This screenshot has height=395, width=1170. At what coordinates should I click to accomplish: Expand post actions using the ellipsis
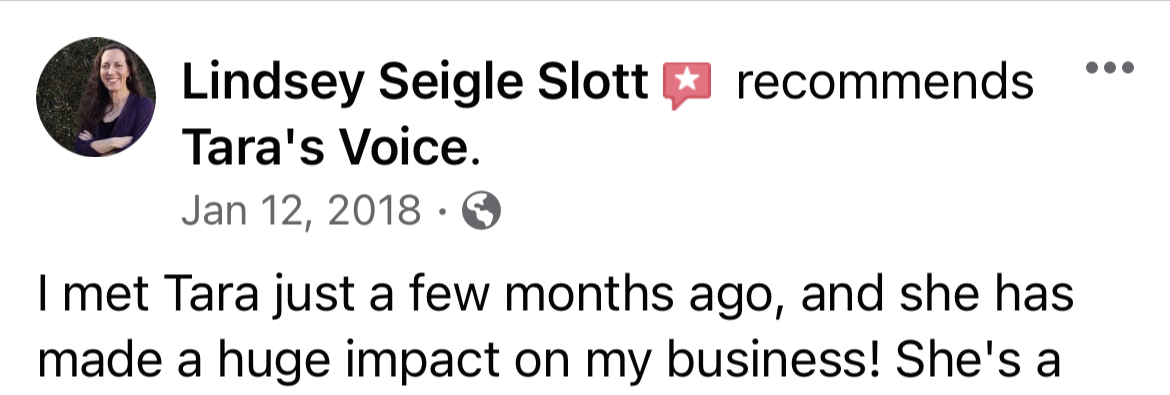[1110, 68]
